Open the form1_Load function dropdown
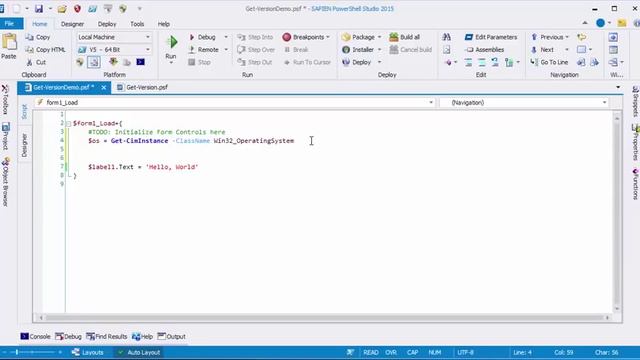The height and width of the screenshot is (360, 640). [235, 102]
